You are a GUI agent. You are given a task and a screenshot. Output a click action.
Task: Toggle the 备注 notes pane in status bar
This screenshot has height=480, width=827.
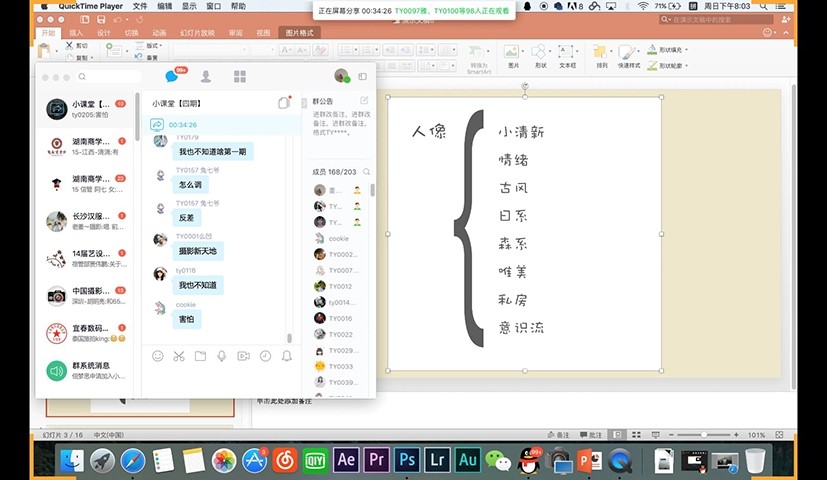pos(559,435)
